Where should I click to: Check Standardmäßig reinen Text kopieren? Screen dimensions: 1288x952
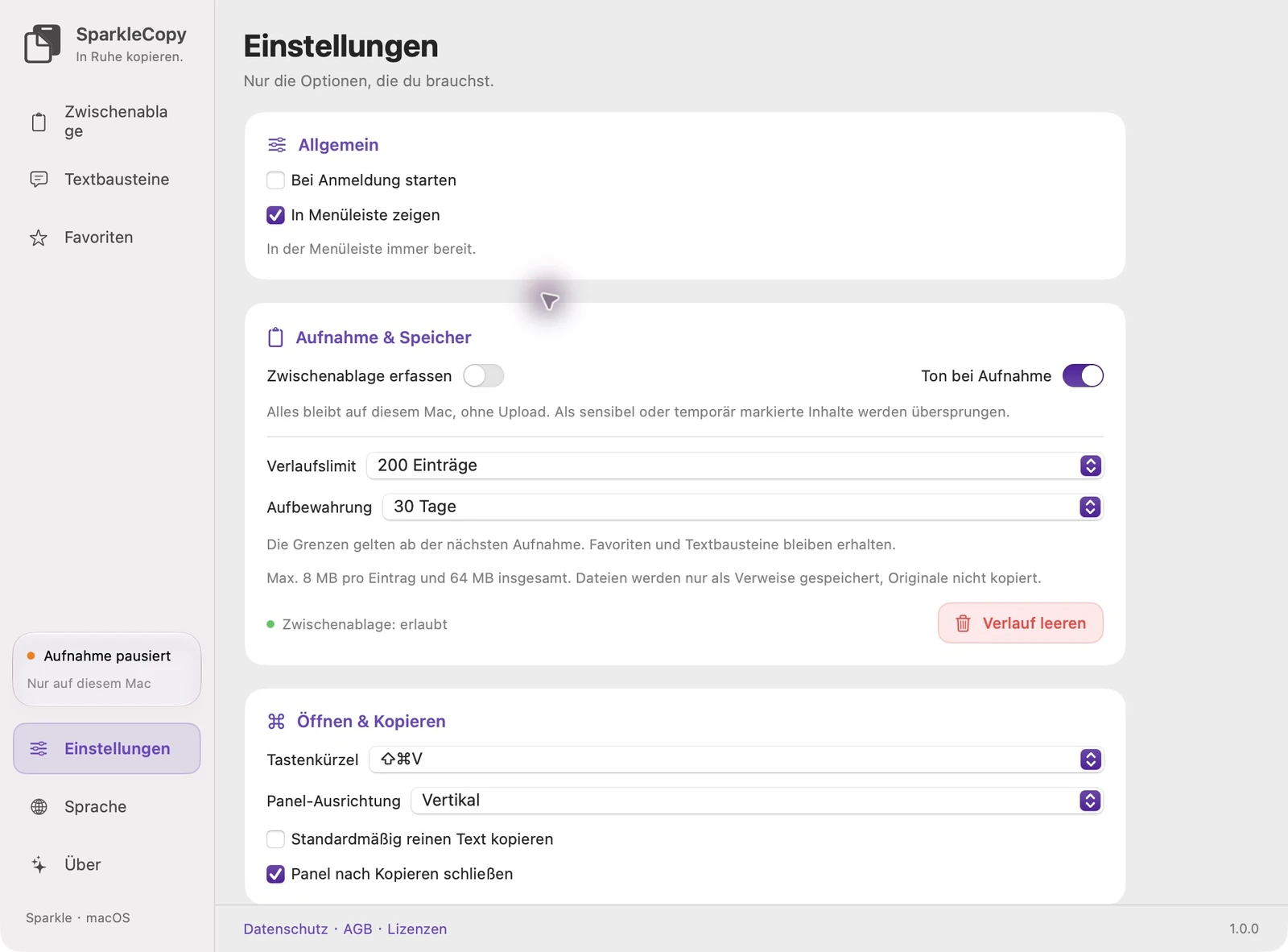pyautogui.click(x=275, y=839)
